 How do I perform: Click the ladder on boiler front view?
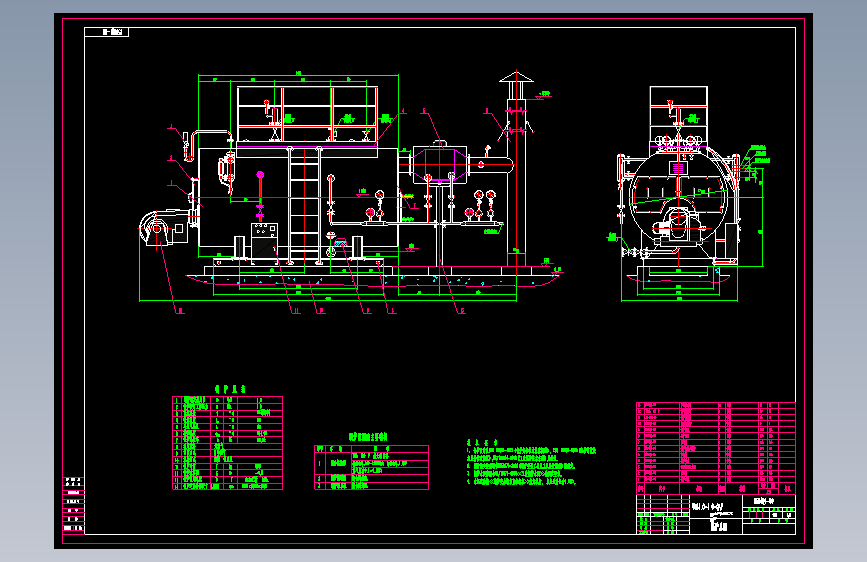(x=304, y=205)
